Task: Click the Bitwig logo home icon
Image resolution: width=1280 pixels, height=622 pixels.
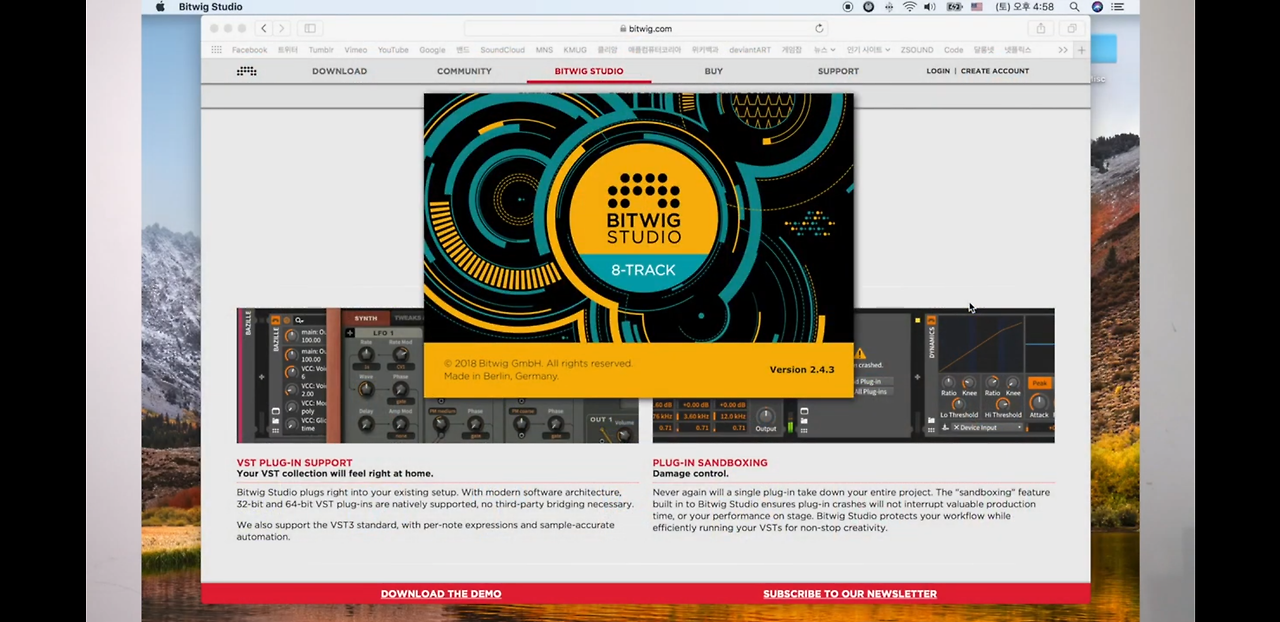Action: point(247,71)
